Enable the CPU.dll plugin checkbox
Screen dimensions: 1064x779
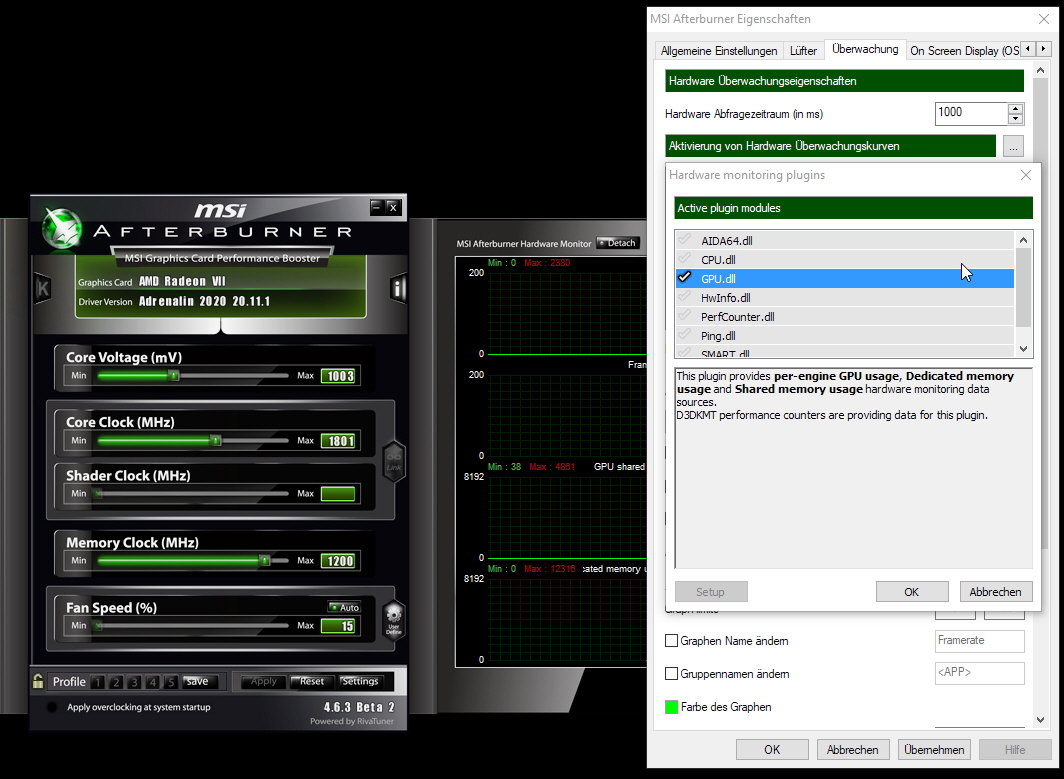685,259
